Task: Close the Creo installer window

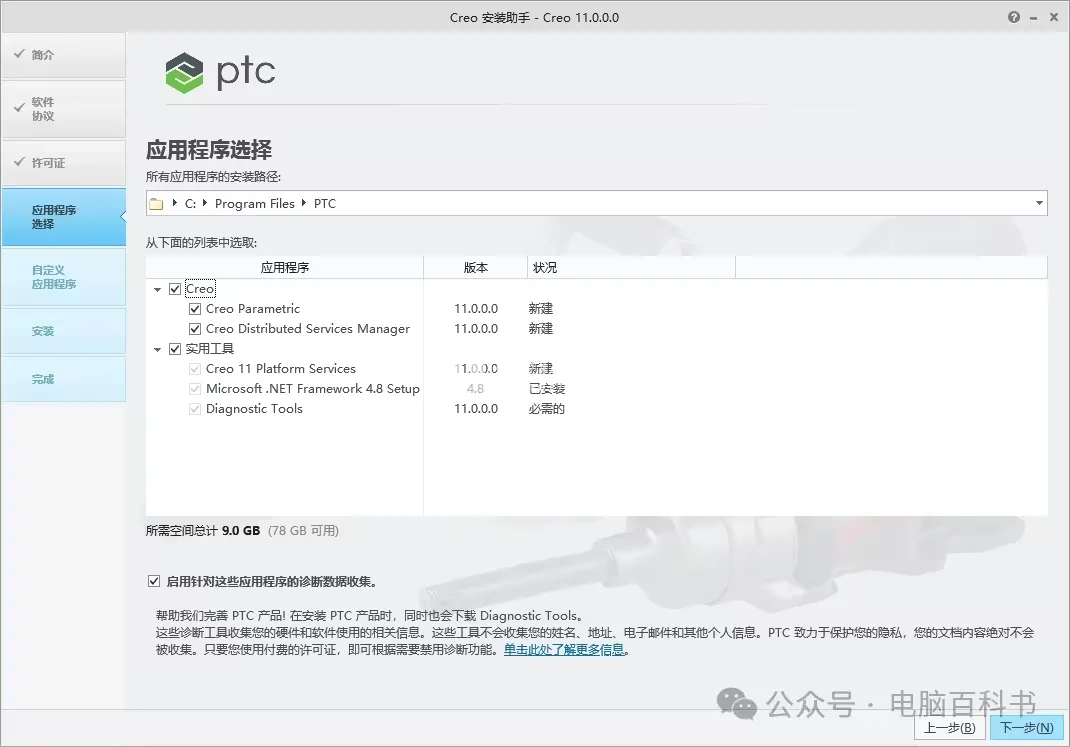Action: pos(1054,17)
